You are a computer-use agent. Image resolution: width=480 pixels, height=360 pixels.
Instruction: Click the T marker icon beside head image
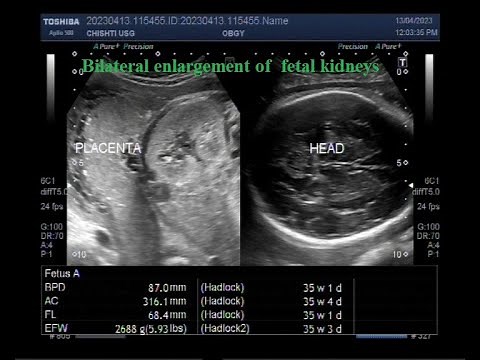tap(403, 62)
